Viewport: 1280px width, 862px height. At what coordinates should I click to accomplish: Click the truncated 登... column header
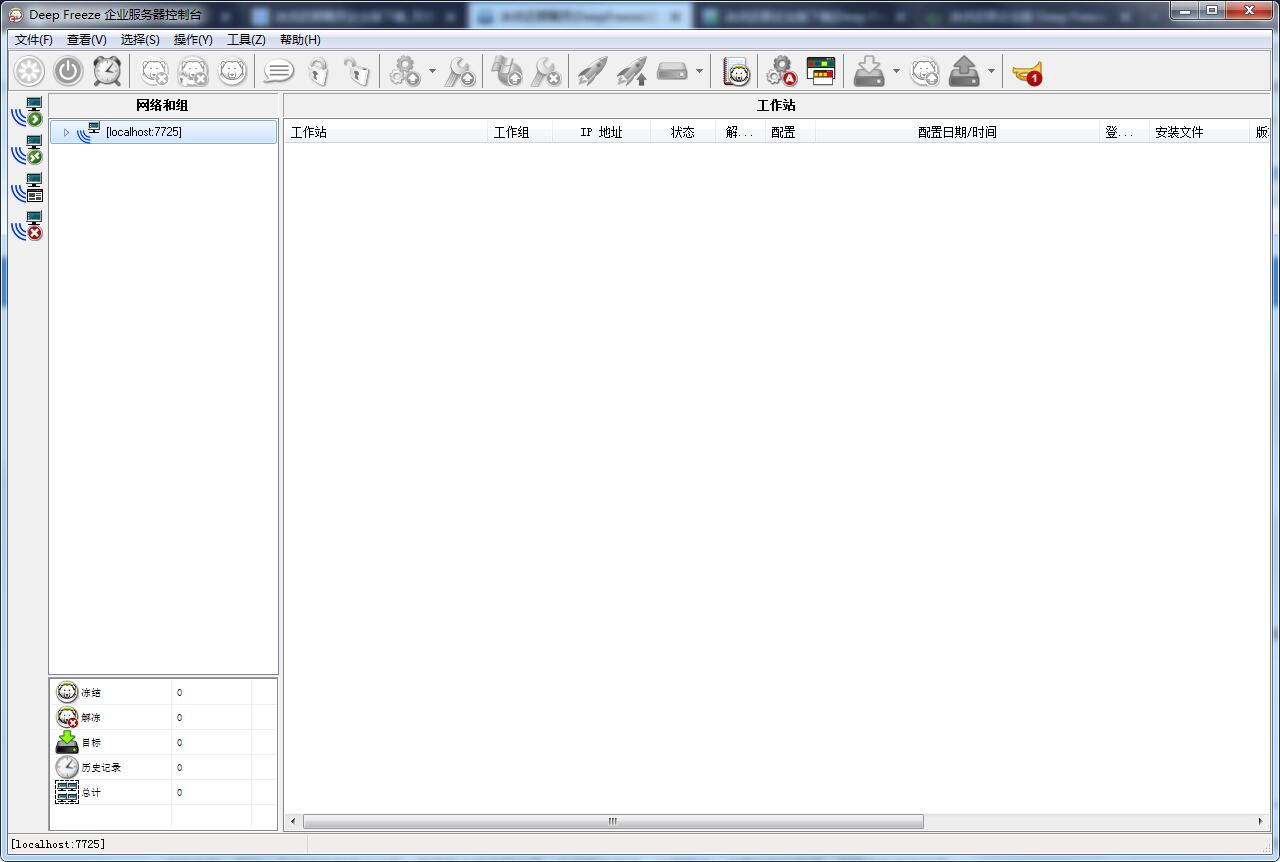click(1124, 132)
